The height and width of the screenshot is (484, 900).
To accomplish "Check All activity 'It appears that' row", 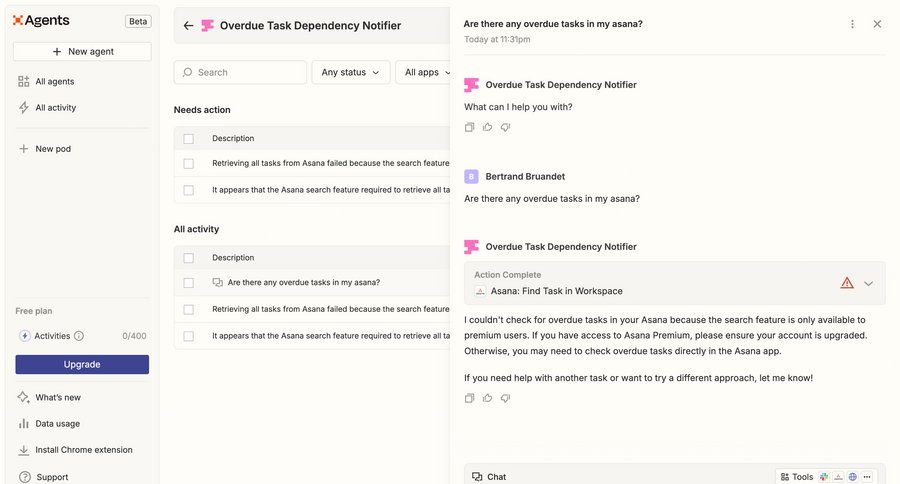I will (188, 336).
